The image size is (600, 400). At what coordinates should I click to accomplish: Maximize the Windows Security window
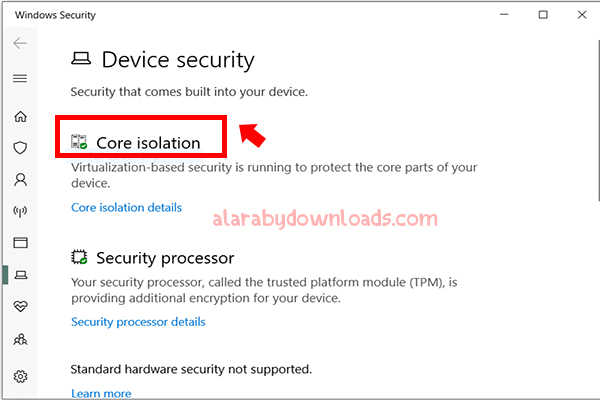[x=543, y=15]
